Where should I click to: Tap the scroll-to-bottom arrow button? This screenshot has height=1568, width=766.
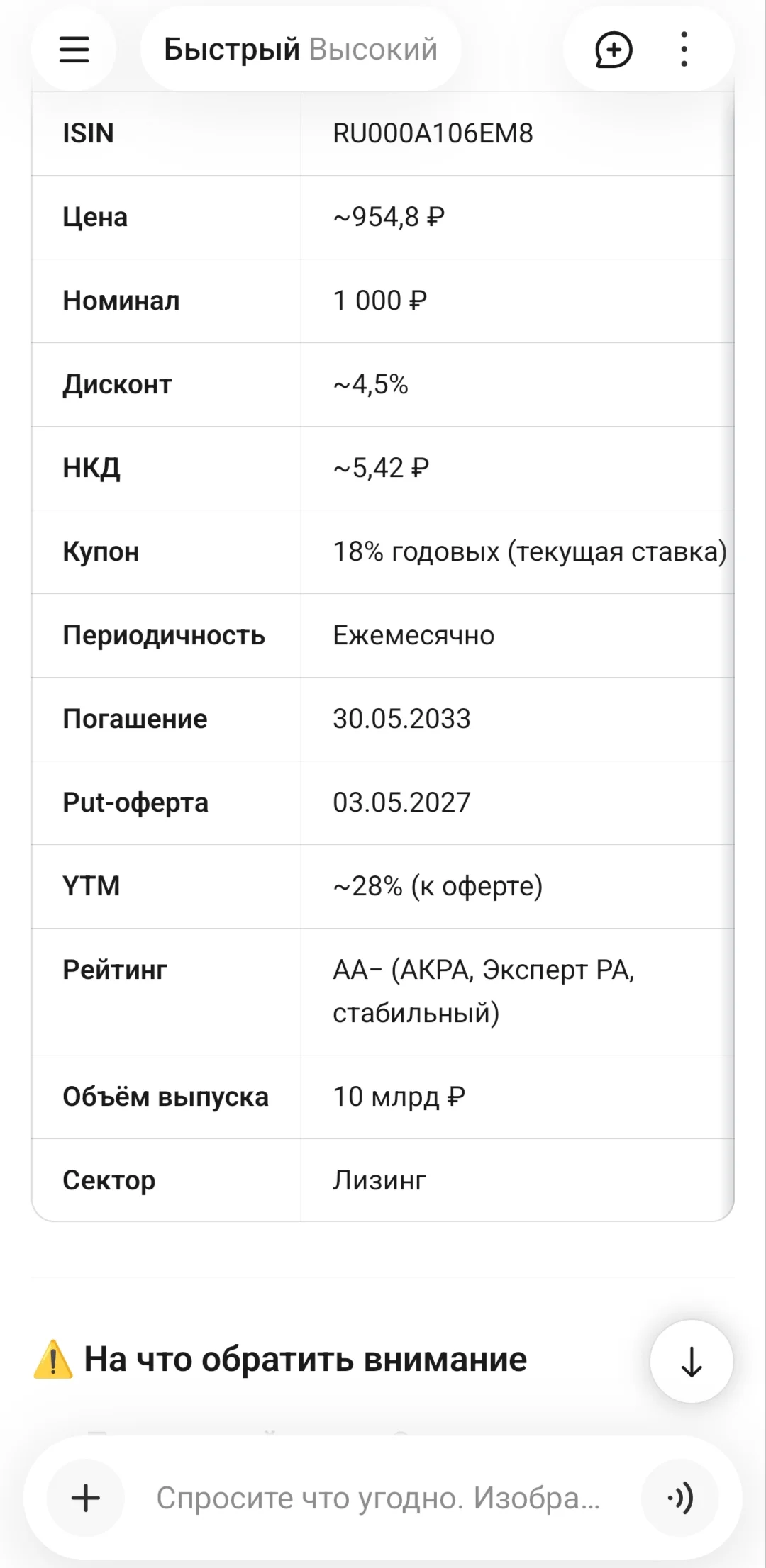692,1362
